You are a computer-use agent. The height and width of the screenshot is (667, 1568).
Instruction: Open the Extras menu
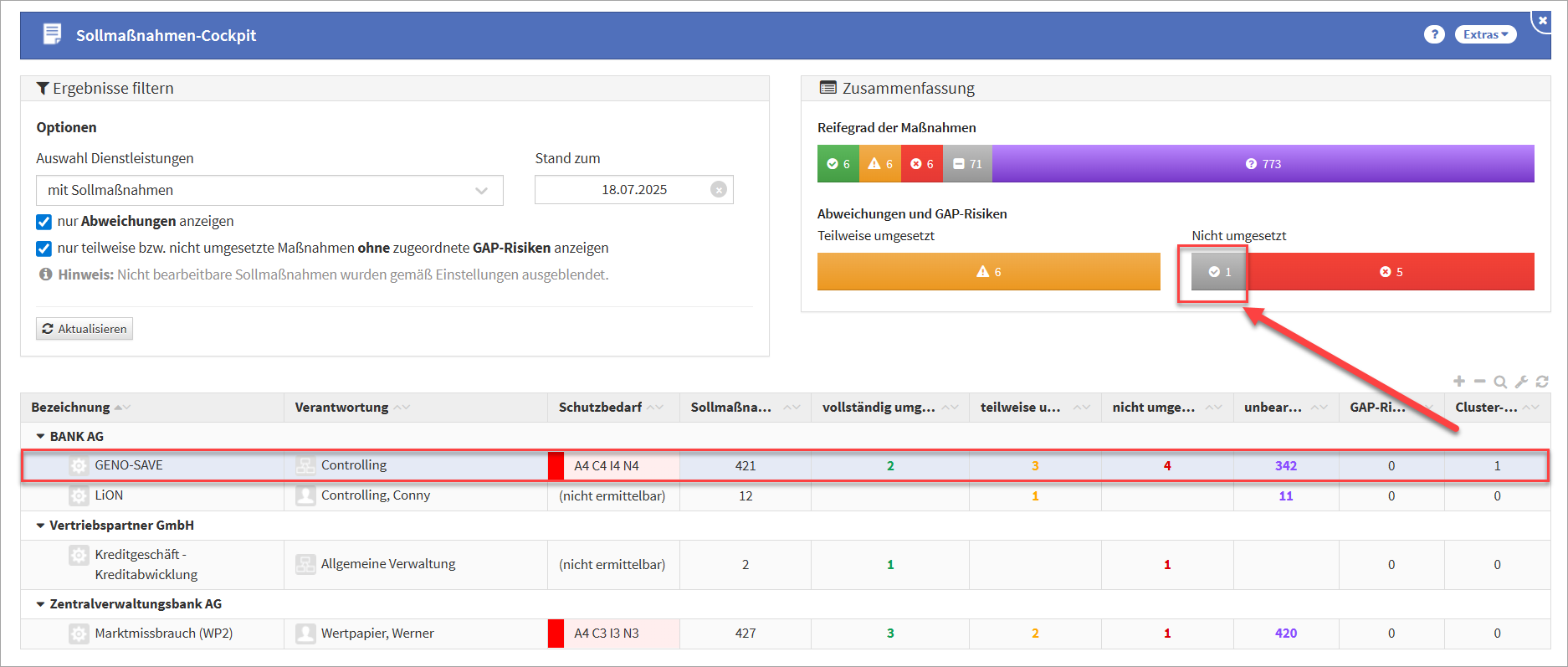click(x=1485, y=34)
